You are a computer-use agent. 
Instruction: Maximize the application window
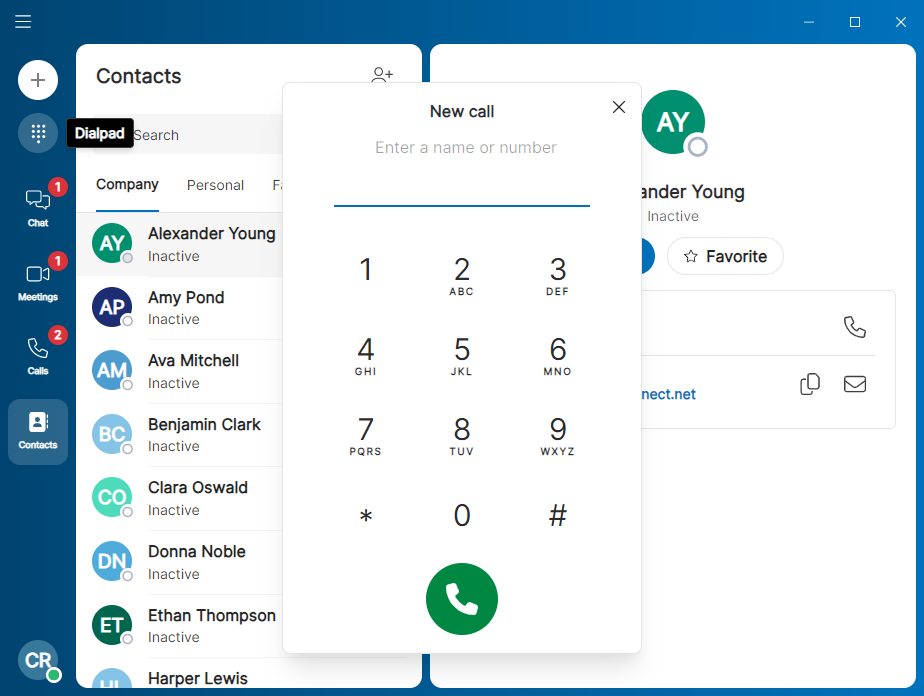click(855, 22)
